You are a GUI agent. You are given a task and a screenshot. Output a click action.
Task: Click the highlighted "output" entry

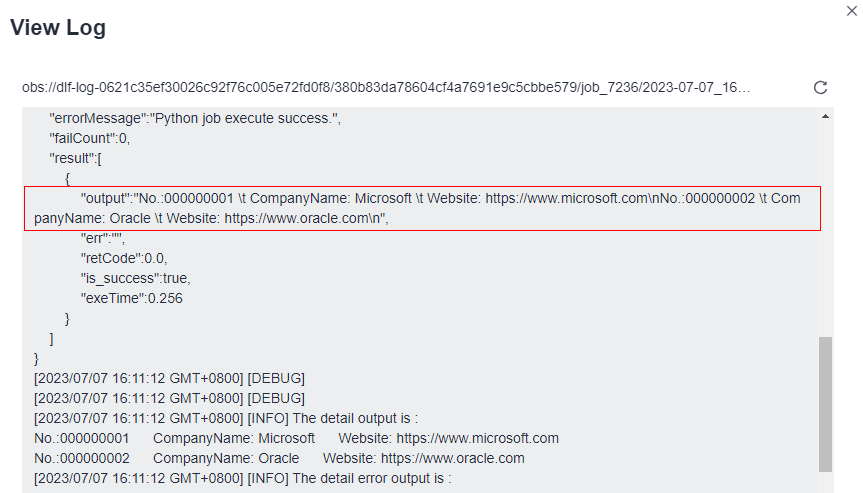[422, 208]
